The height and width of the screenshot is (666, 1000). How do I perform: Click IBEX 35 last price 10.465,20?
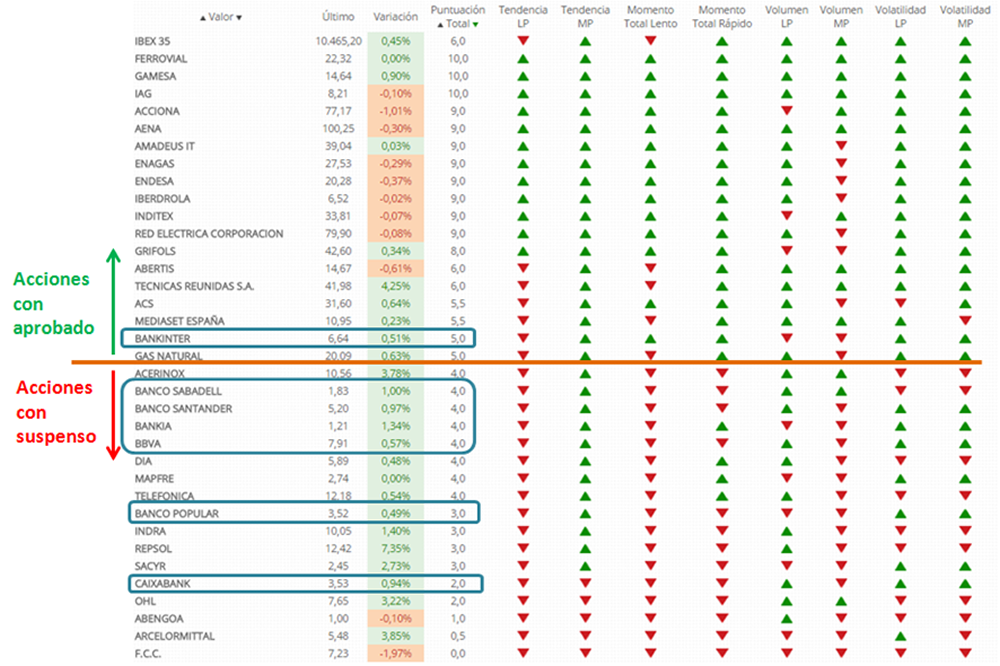tap(338, 41)
